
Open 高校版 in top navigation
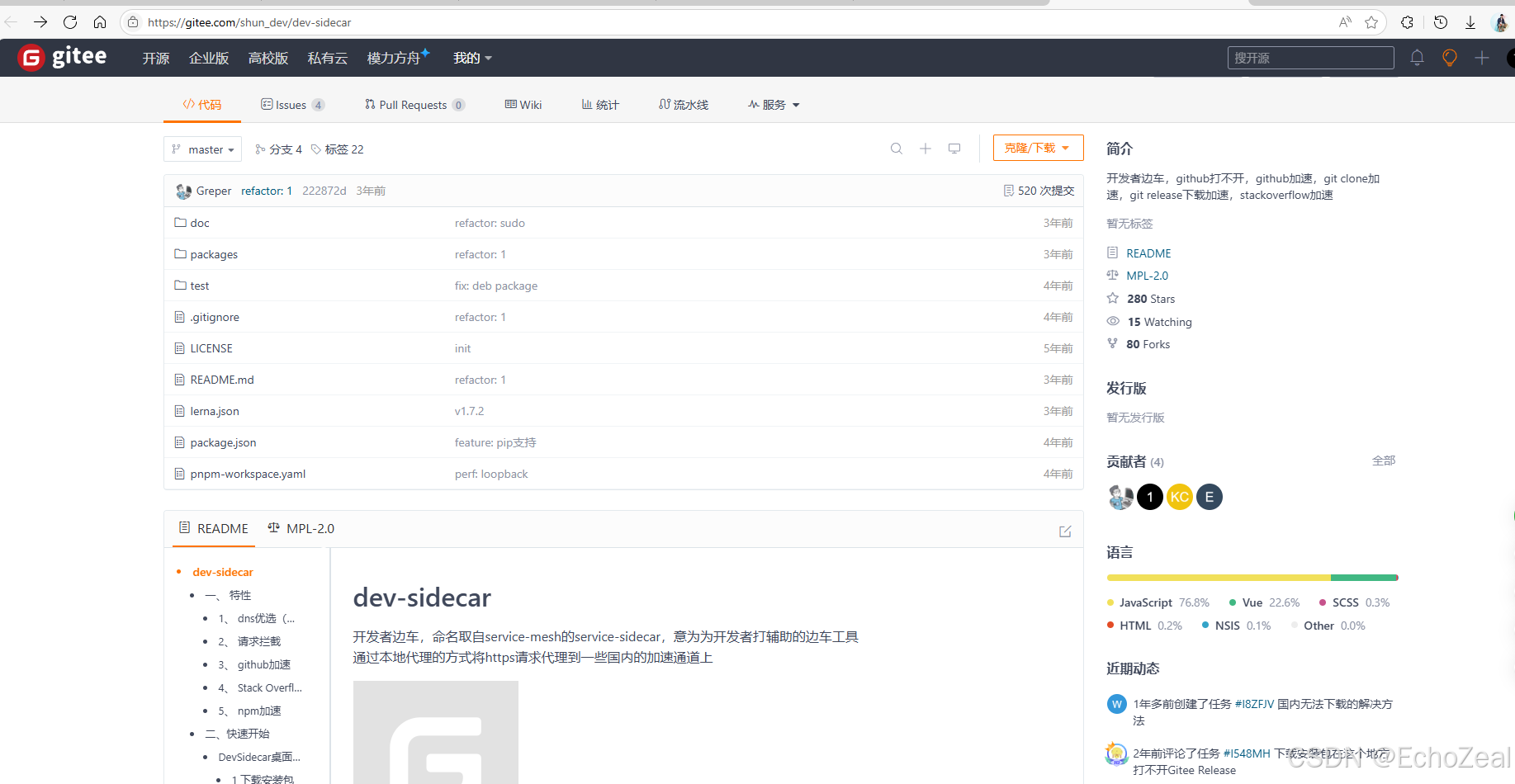point(268,58)
